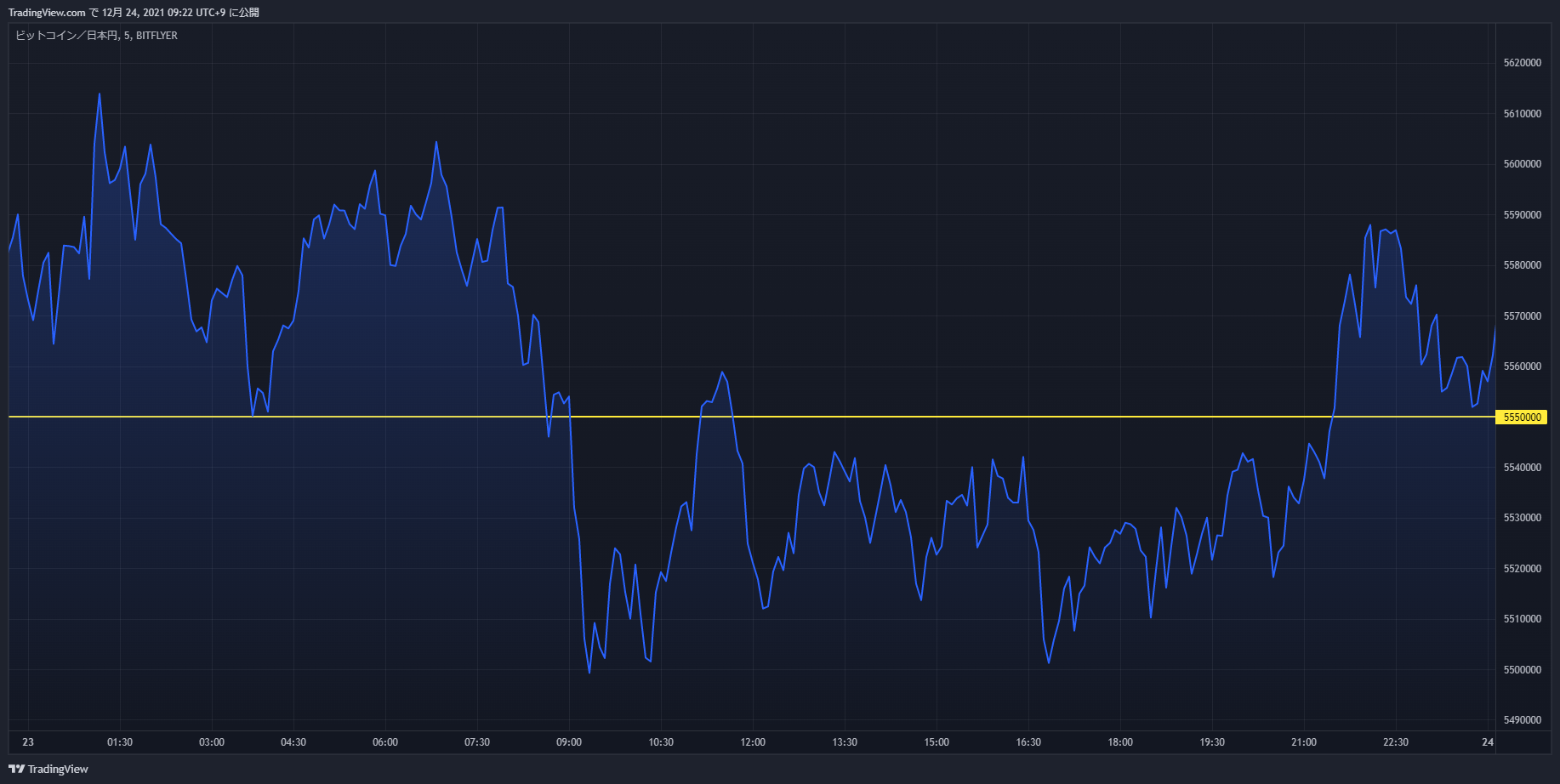Click the 06:00 time axis label

pos(385,742)
